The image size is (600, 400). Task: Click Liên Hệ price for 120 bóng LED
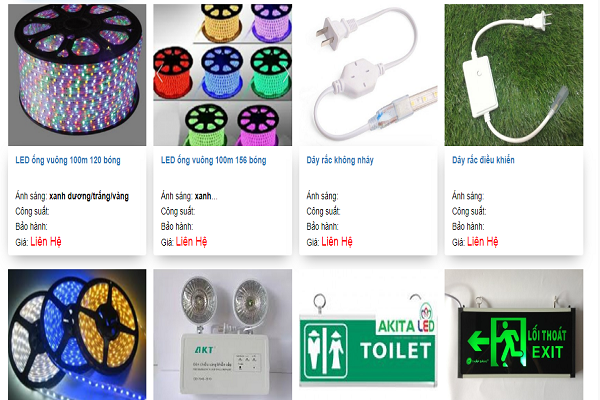pos(46,242)
